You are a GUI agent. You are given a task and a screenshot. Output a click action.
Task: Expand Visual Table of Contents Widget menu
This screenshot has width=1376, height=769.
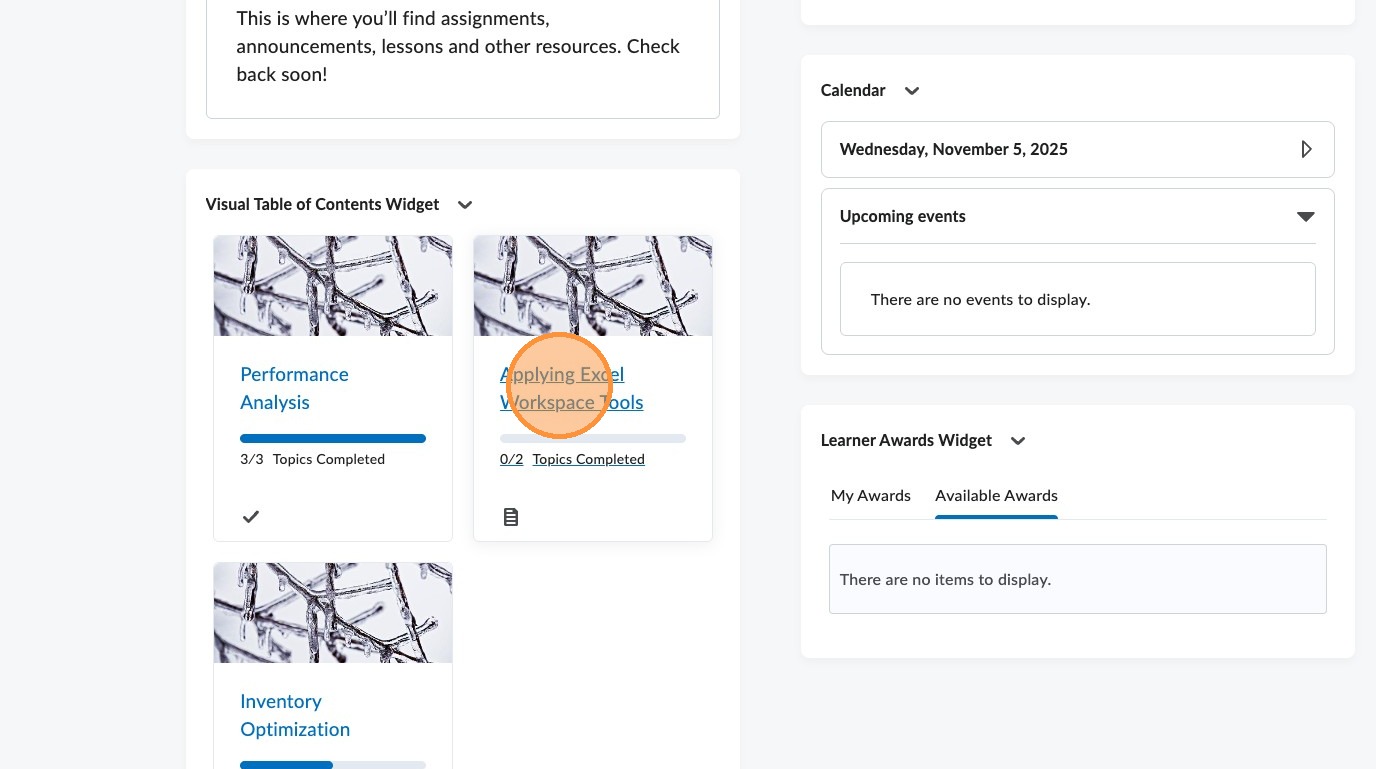point(465,205)
